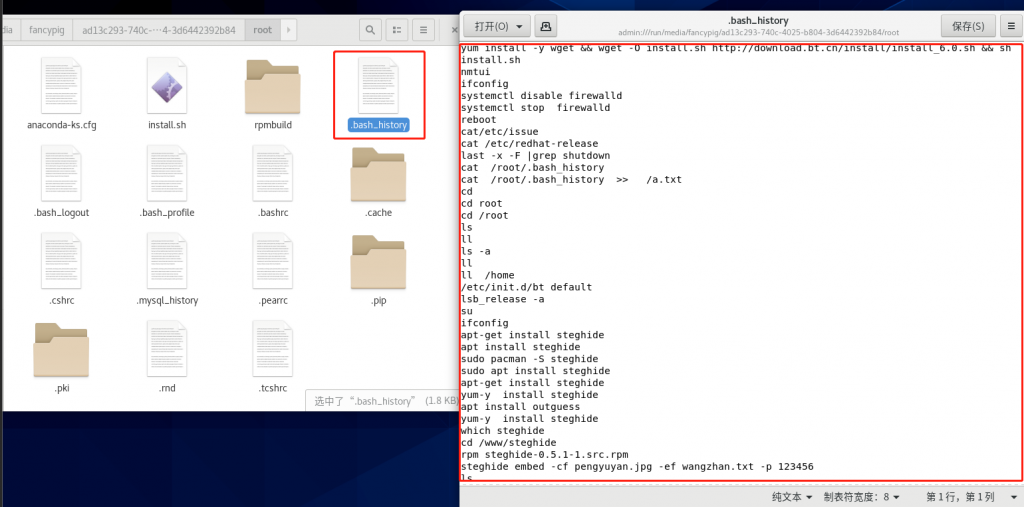Screen dimensions: 1024x507
Task: Open the text editor hamburger menu
Action: pyautogui.click(x=1011, y=26)
